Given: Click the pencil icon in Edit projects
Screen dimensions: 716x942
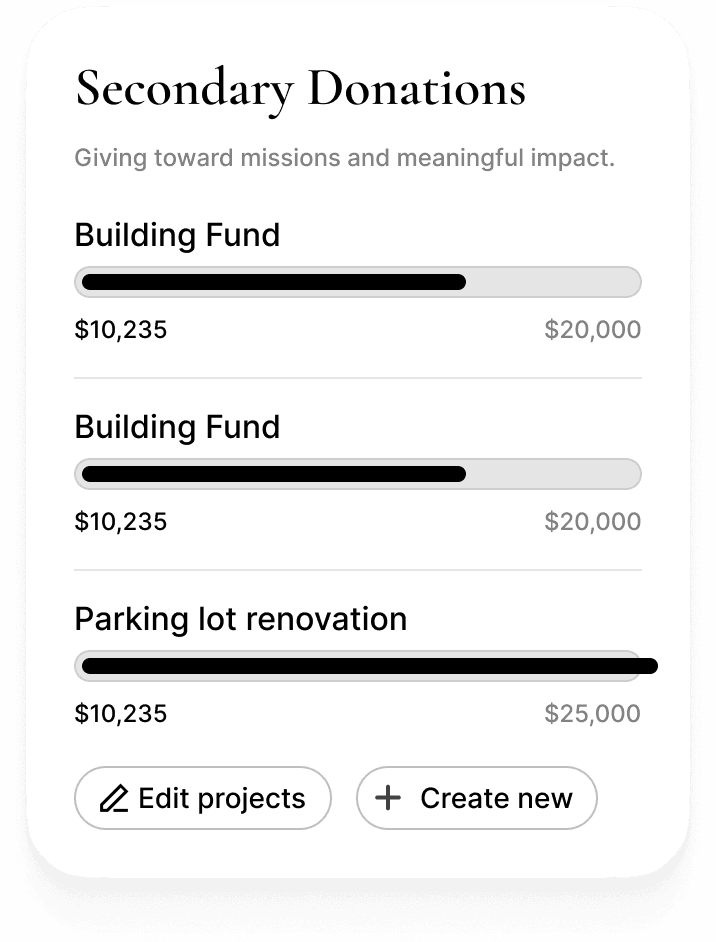Looking at the screenshot, I should pos(115,799).
